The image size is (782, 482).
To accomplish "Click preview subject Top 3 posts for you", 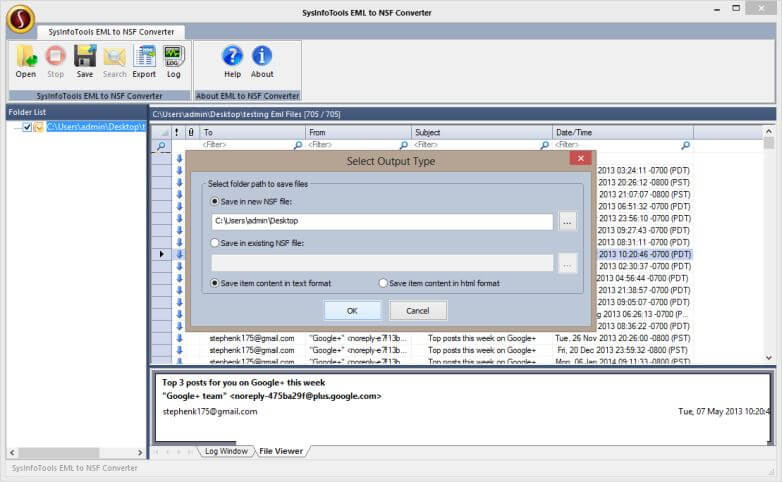I will click(x=243, y=383).
